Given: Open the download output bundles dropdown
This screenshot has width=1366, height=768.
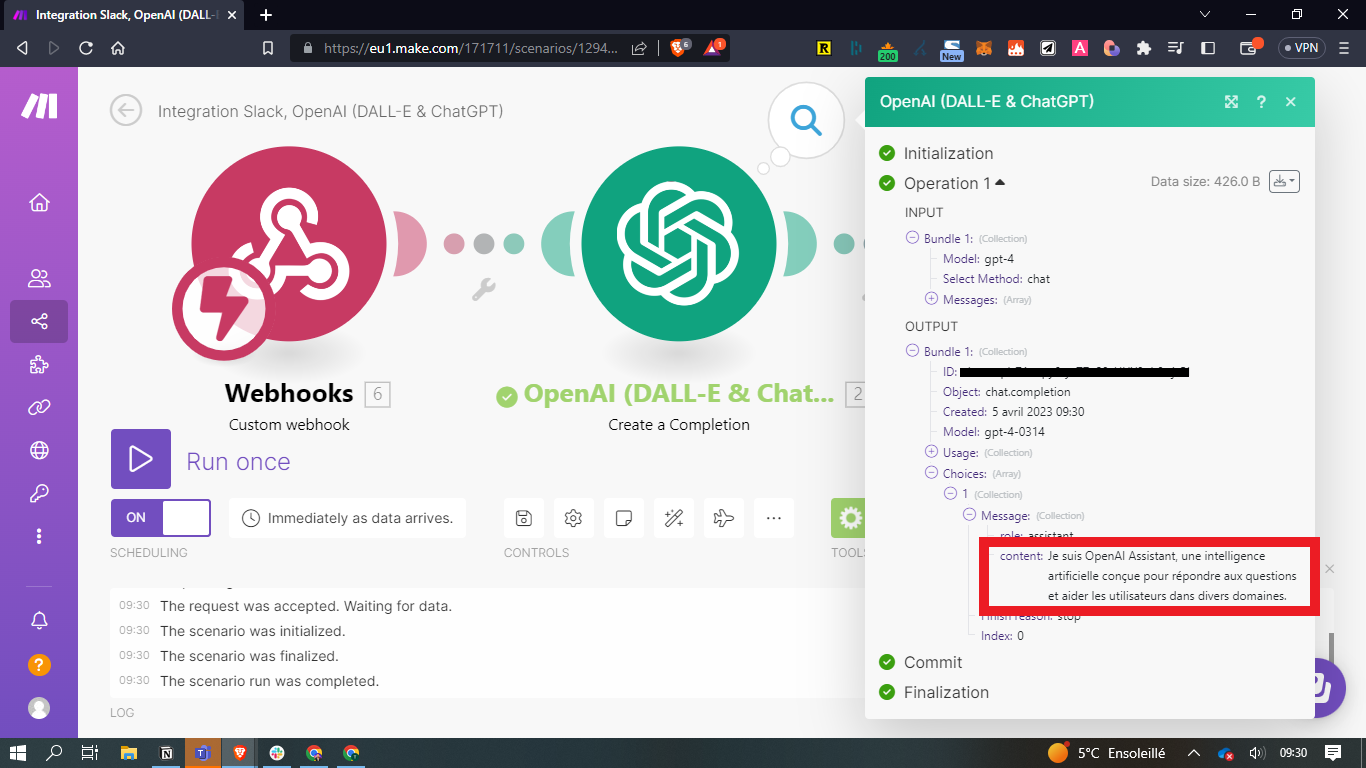Looking at the screenshot, I should (x=1283, y=181).
